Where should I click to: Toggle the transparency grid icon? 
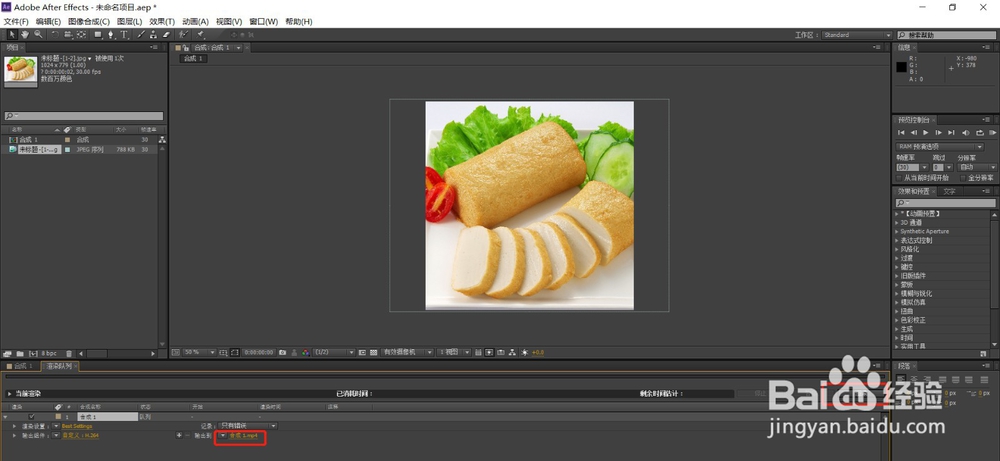click(373, 352)
